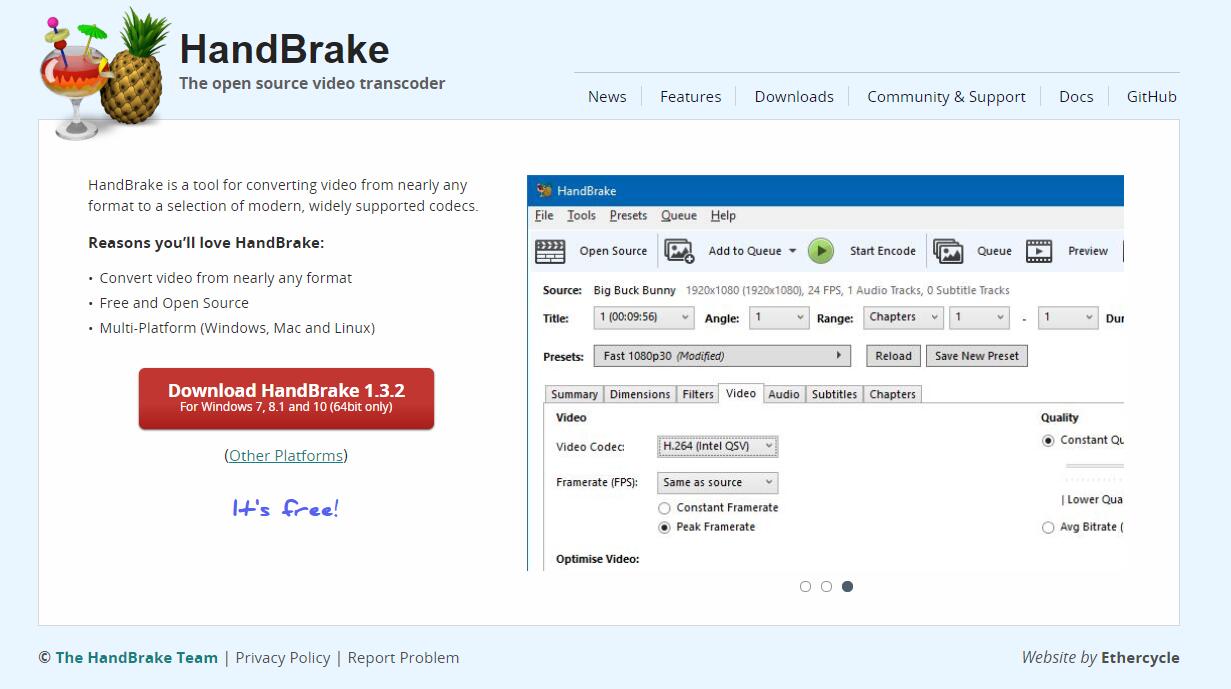Click the It's free! handwritten text
The width and height of the screenshot is (1231, 689).
(x=286, y=508)
